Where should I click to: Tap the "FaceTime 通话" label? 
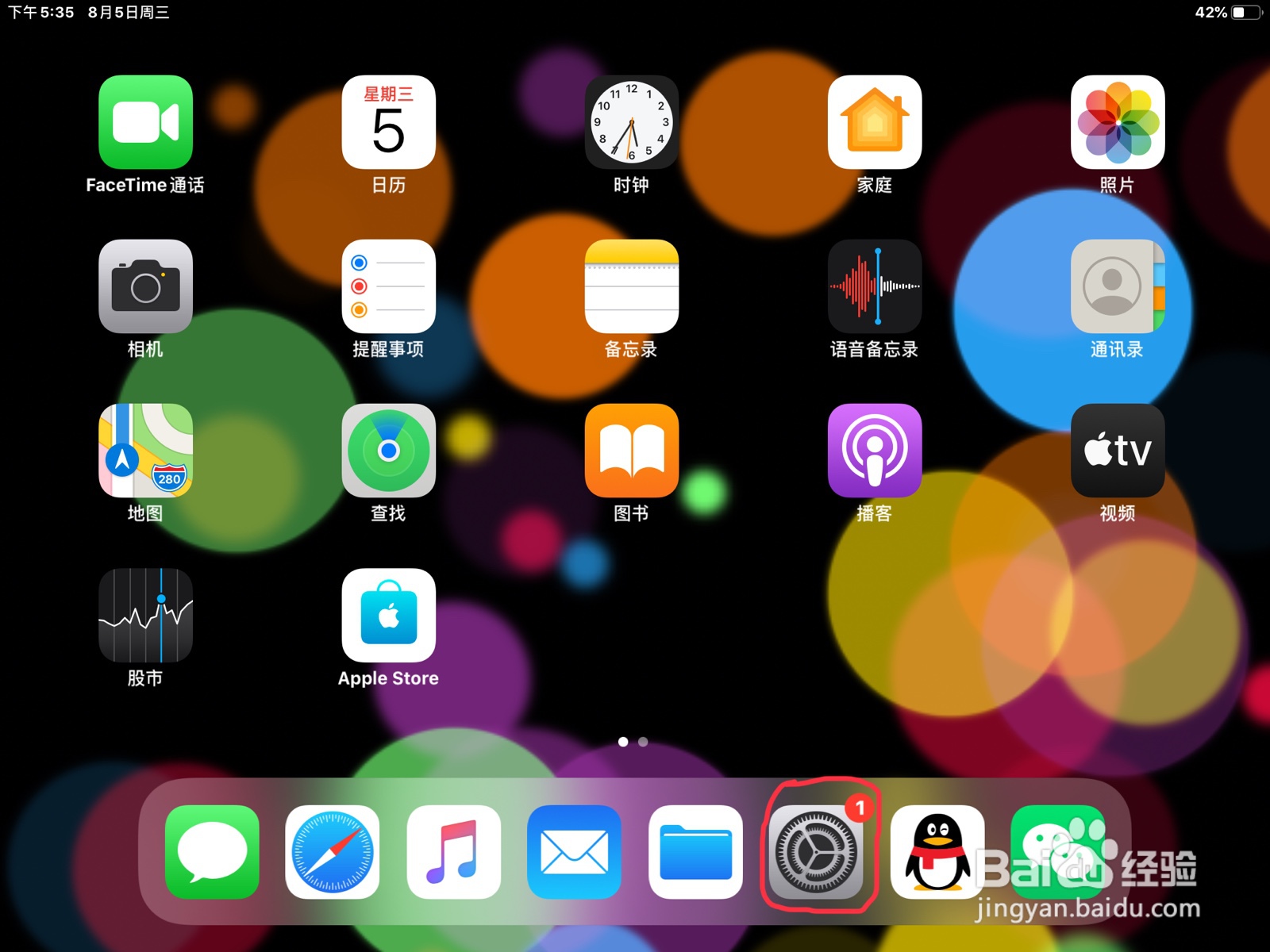point(145,185)
